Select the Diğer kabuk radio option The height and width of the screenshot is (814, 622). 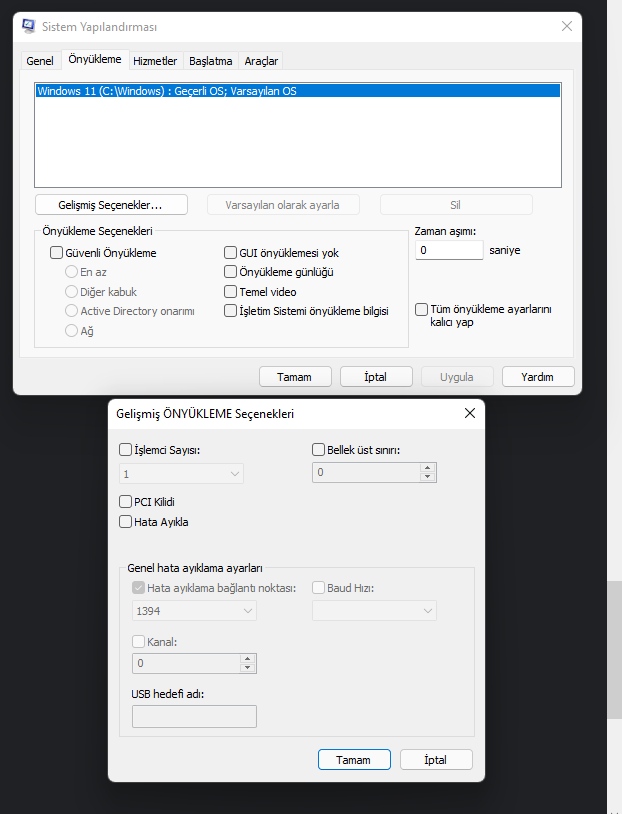point(71,291)
